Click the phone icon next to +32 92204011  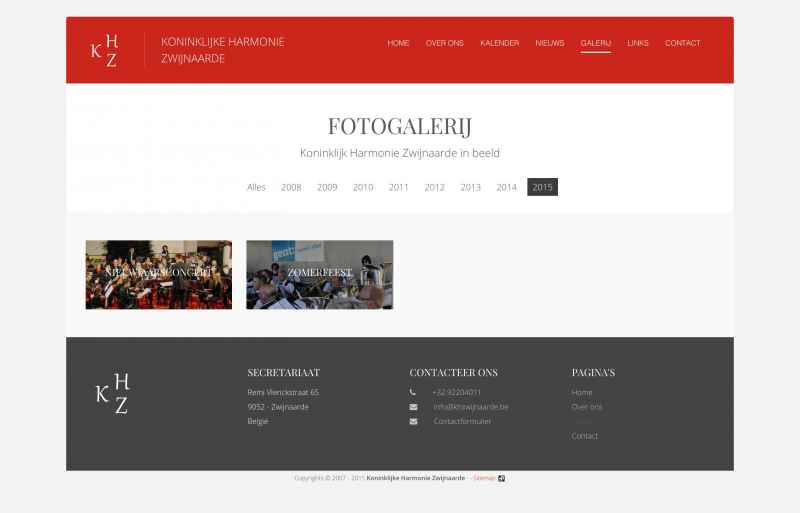(x=413, y=392)
